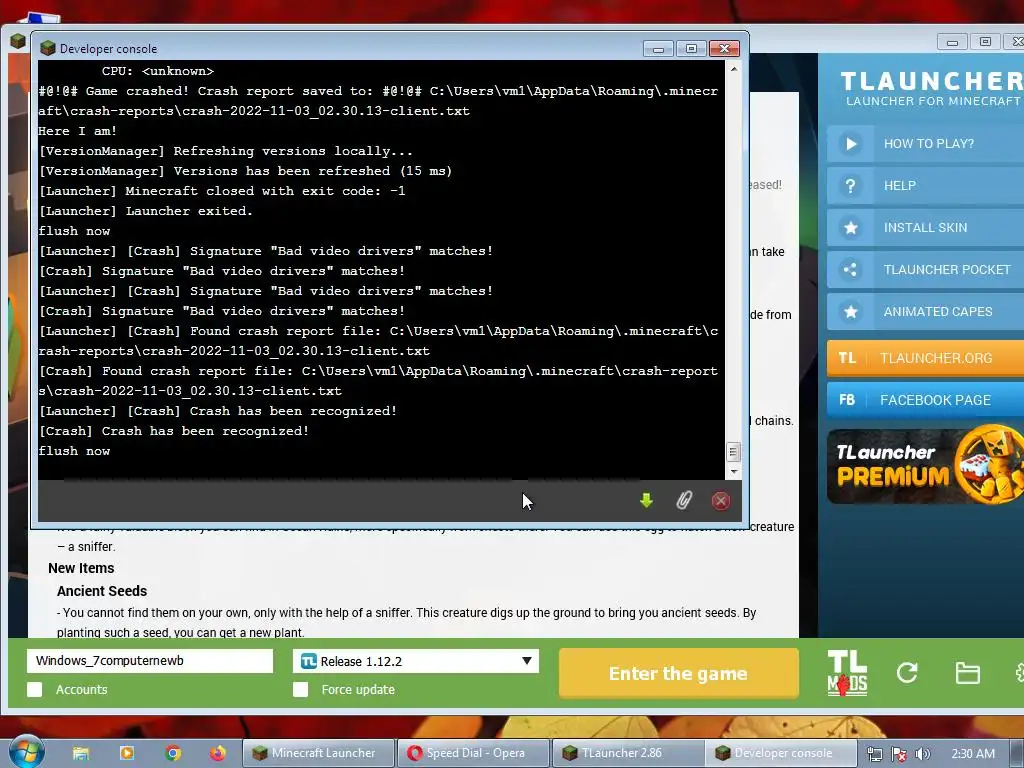Click the console scrollbar down arrow
Screen dimensions: 1024x768
point(733,472)
